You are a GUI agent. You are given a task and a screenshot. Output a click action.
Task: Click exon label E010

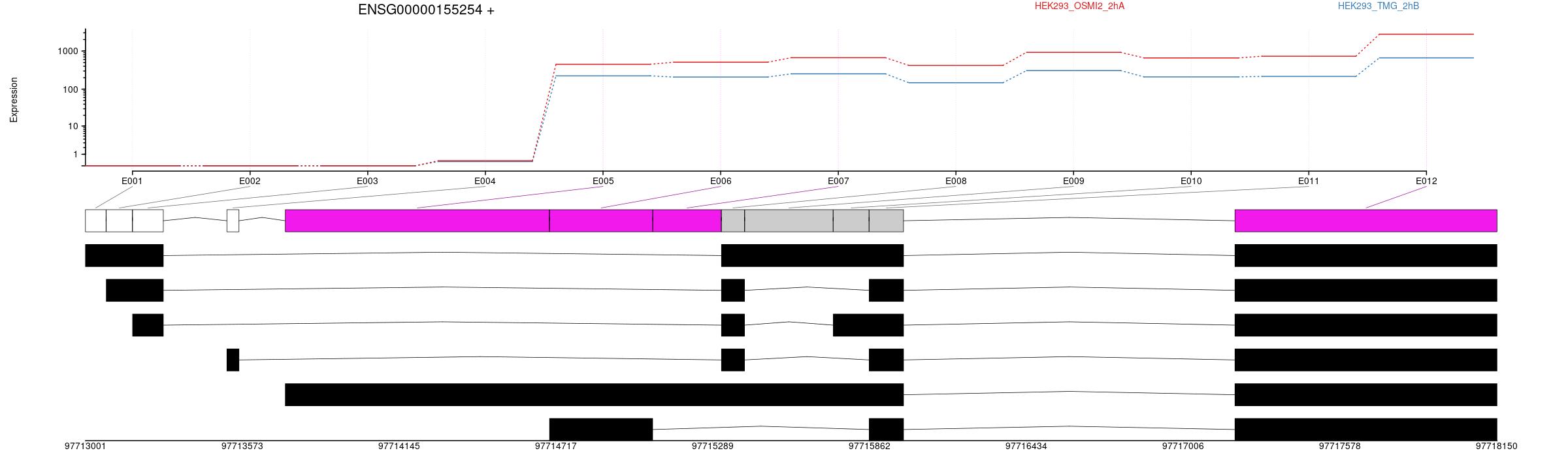coord(1191,181)
